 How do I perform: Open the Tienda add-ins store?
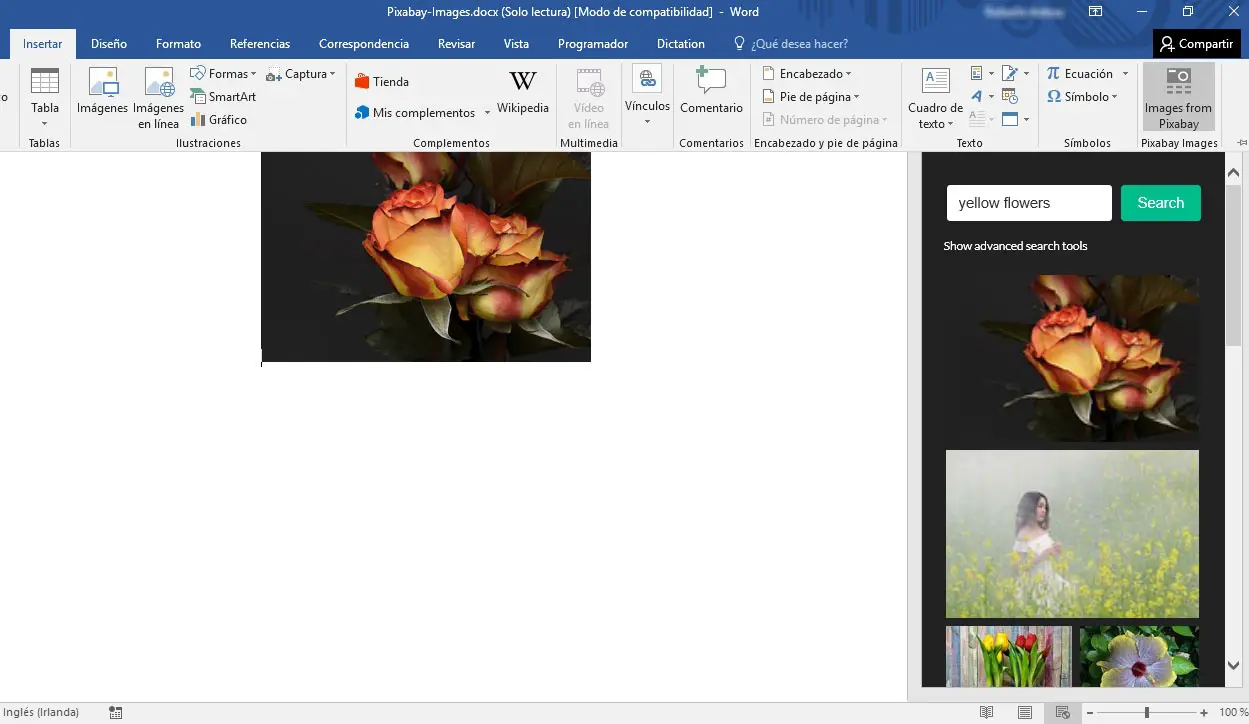382,82
